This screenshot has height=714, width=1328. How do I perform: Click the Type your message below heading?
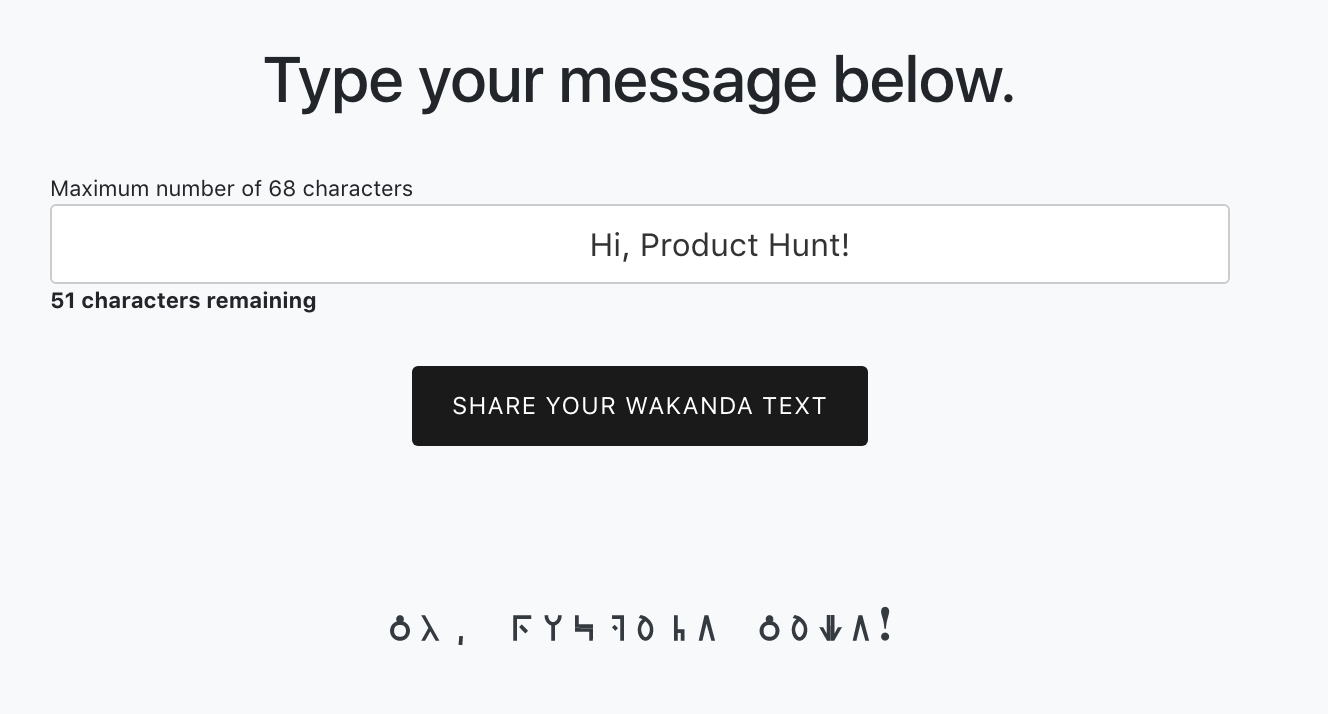[639, 80]
